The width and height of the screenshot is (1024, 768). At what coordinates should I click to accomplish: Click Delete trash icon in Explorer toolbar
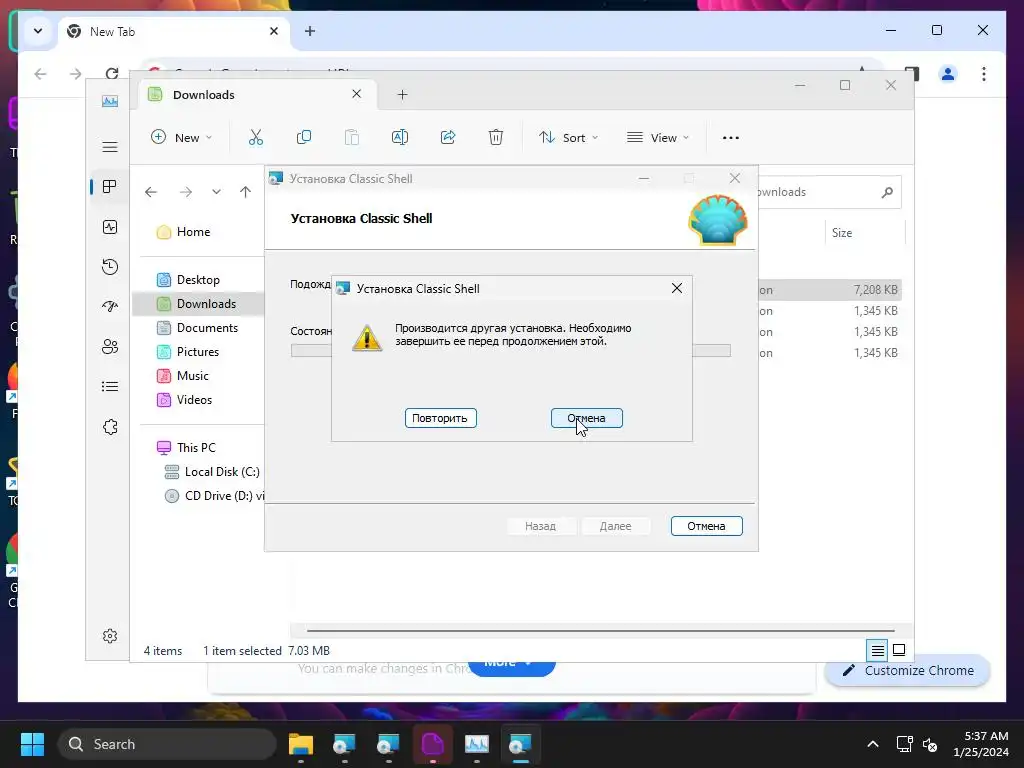point(496,137)
